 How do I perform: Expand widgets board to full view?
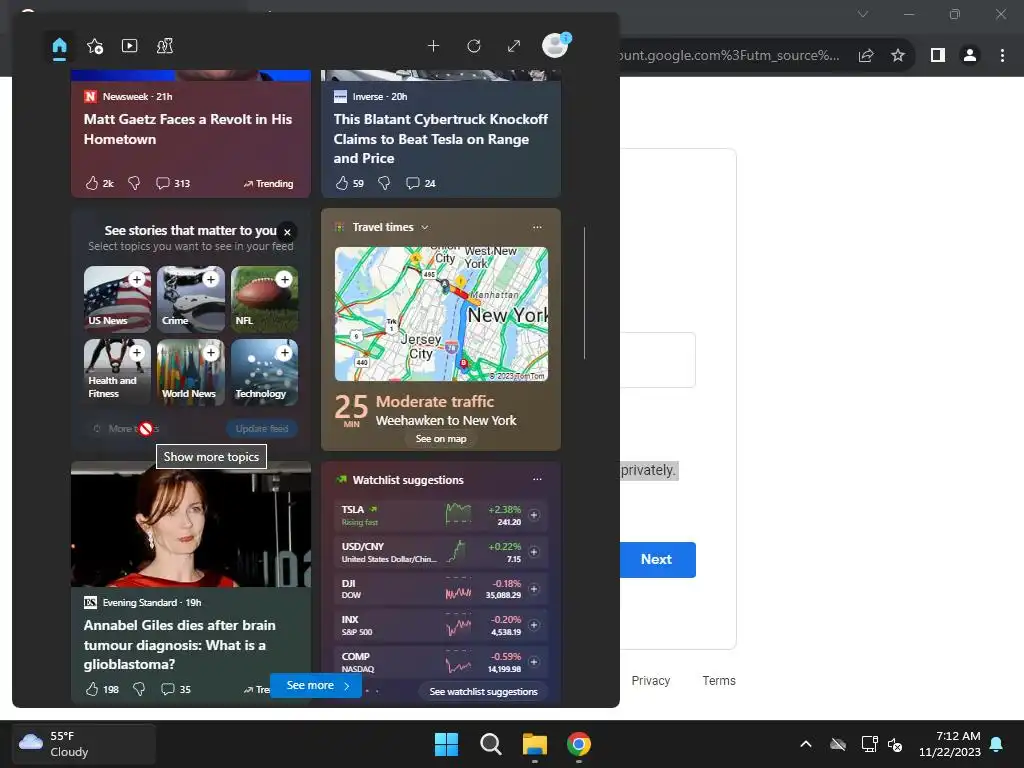click(514, 46)
